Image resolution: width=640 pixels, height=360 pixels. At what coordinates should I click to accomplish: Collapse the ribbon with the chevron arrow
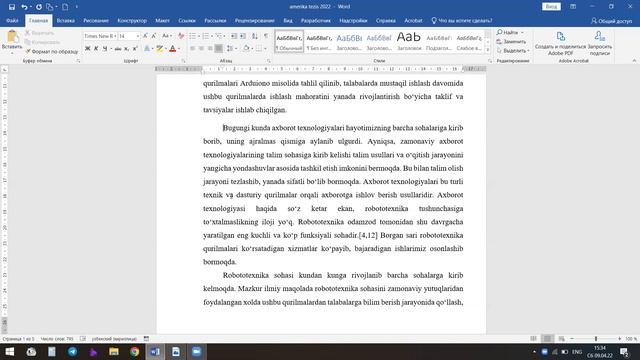coord(634,61)
